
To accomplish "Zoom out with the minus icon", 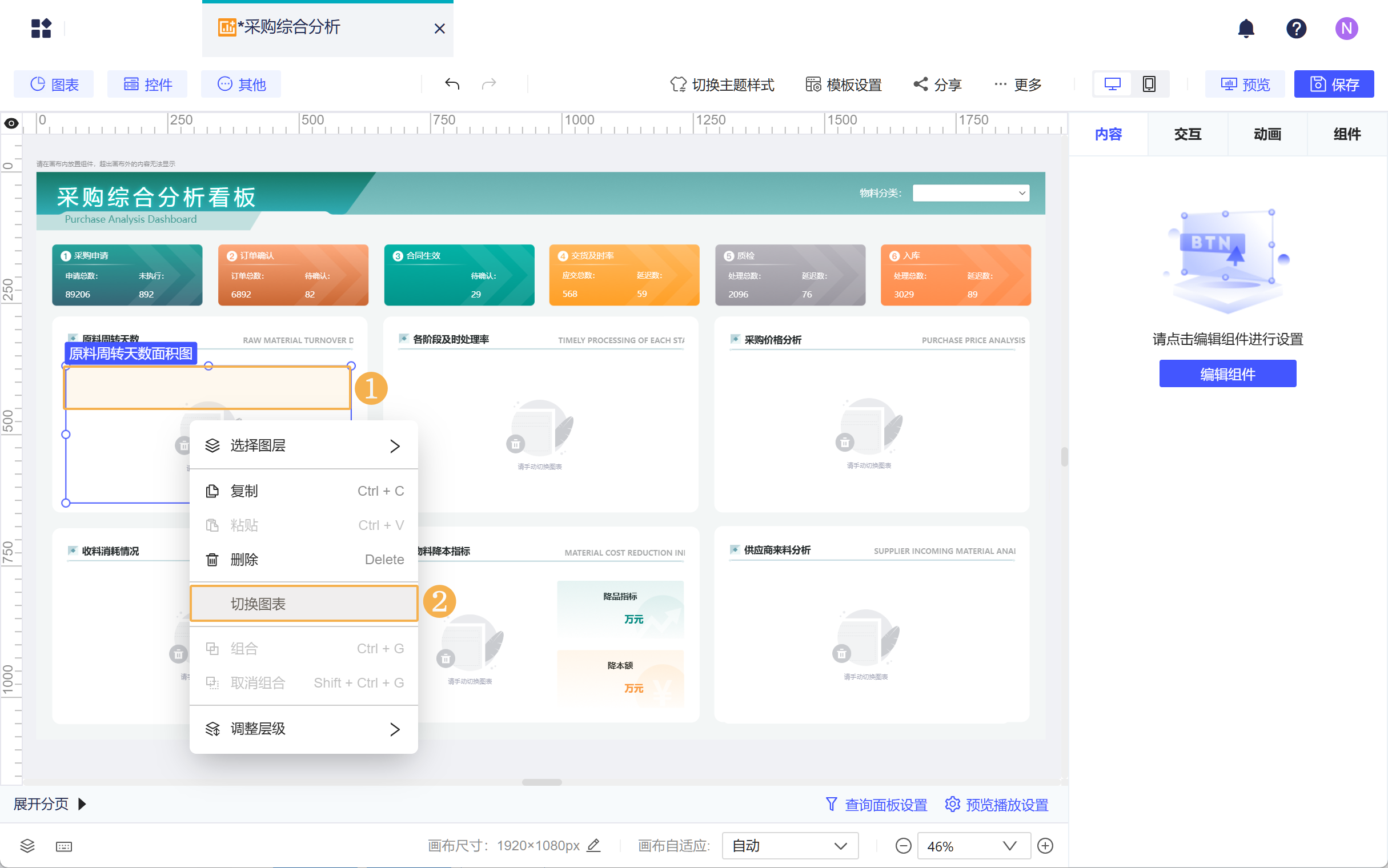I will (903, 846).
